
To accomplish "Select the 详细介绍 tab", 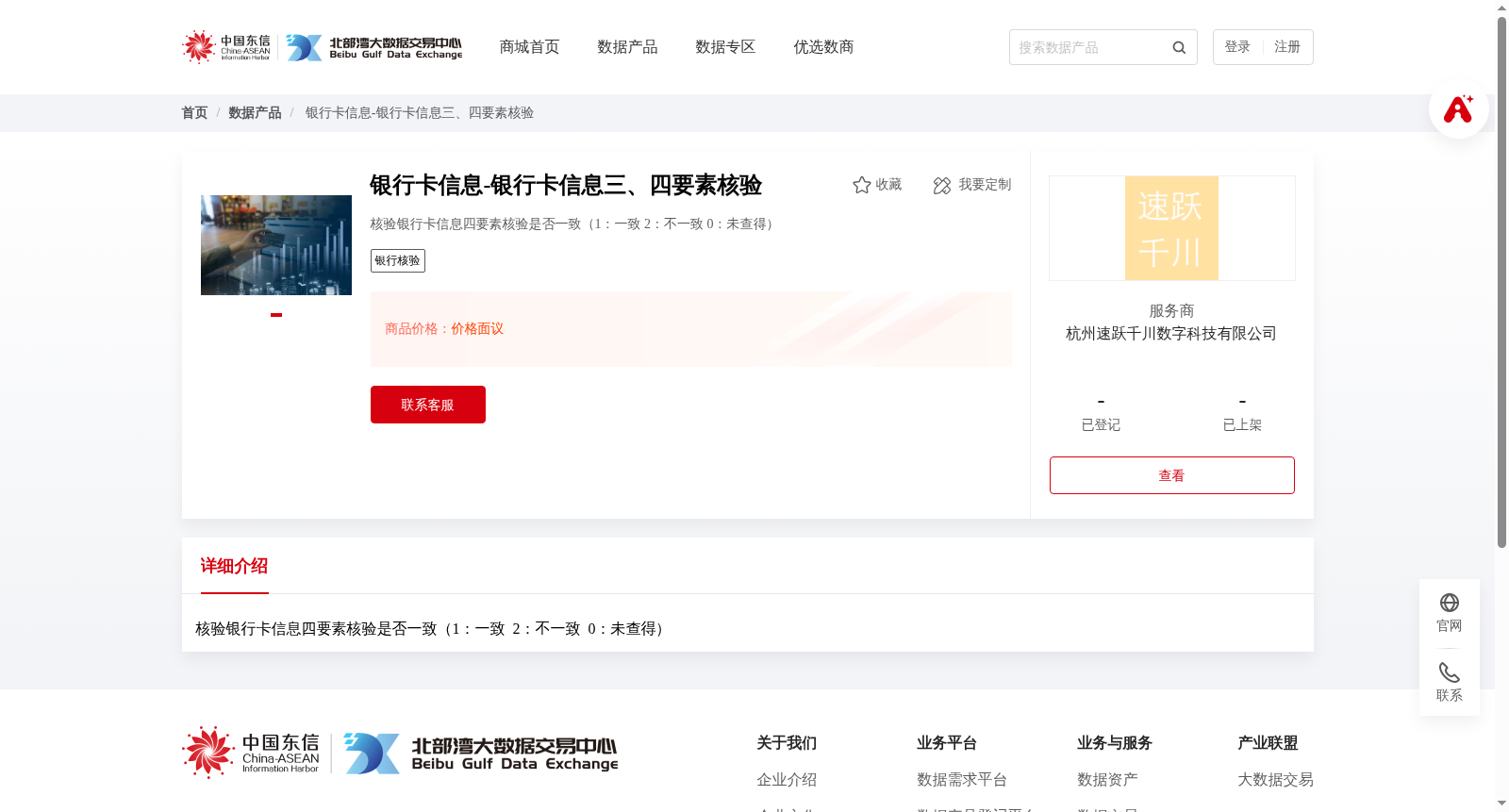I will pyautogui.click(x=234, y=566).
